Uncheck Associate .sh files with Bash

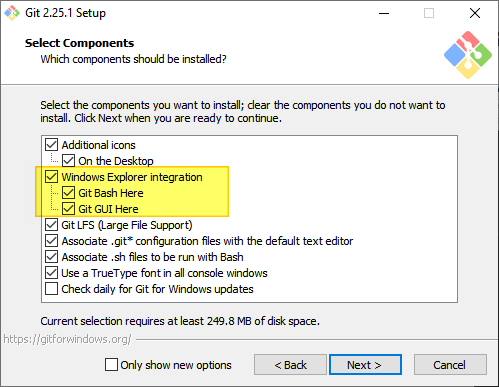click(x=51, y=257)
